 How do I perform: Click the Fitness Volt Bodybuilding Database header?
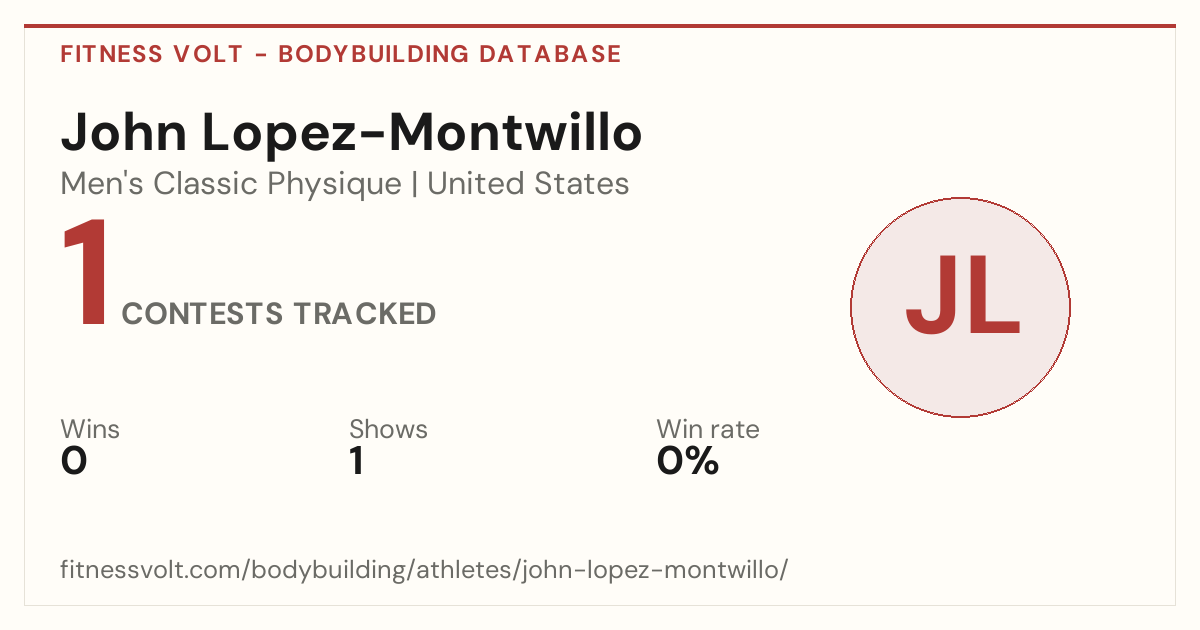pos(341,54)
